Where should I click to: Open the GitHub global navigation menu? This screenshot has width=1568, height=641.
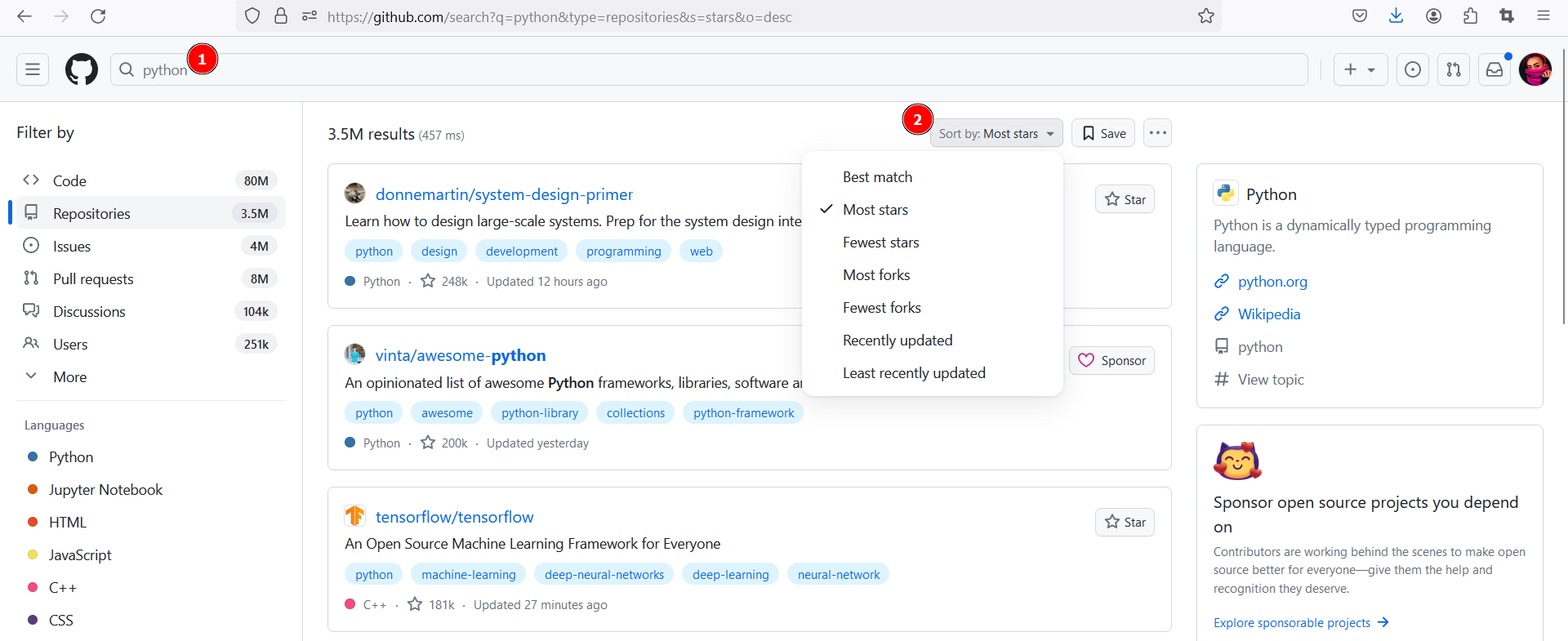point(33,69)
